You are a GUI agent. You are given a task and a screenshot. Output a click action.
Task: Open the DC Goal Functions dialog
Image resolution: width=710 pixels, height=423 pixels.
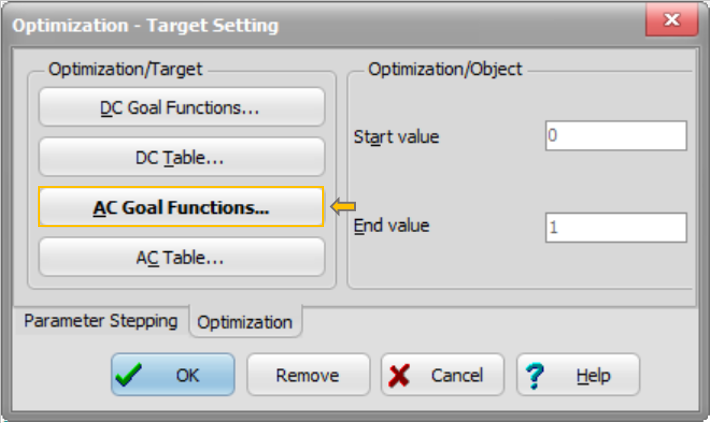tap(181, 107)
